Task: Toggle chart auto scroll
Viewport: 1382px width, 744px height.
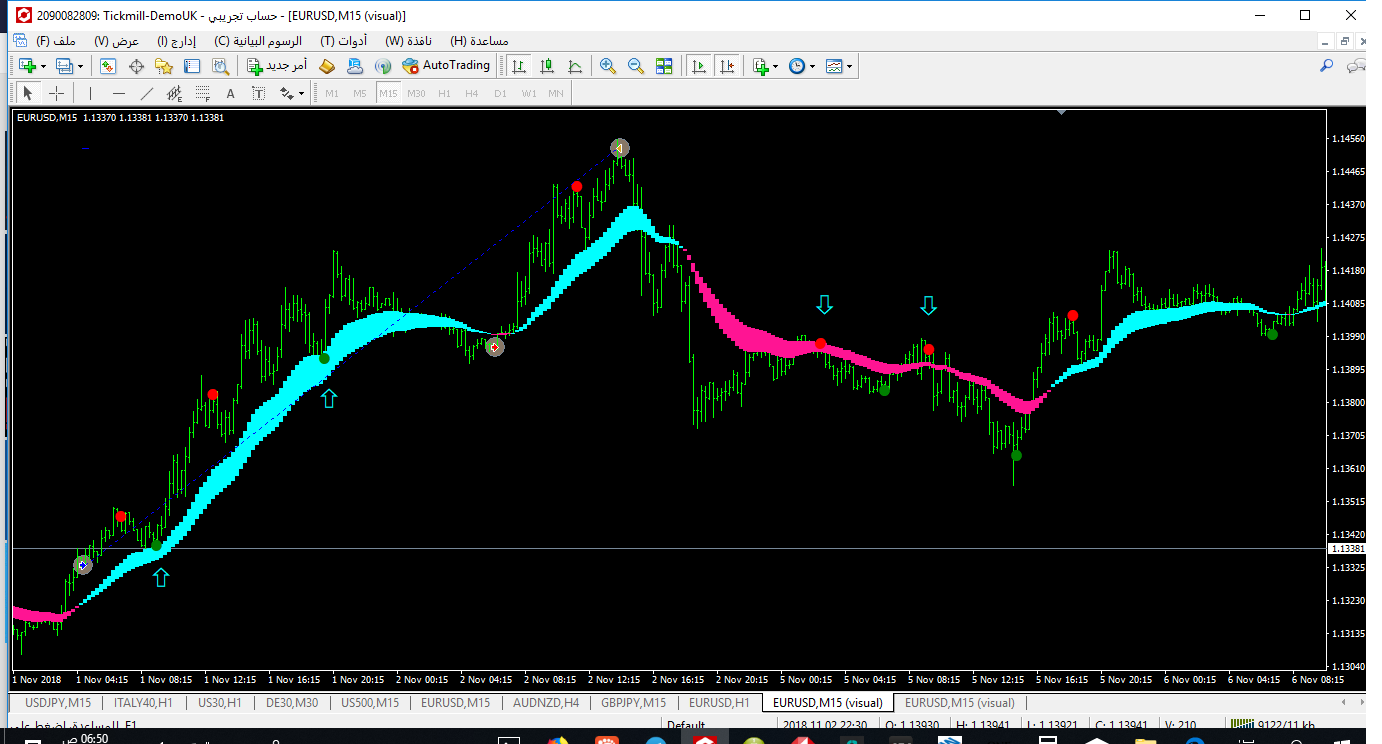Action: coord(699,66)
